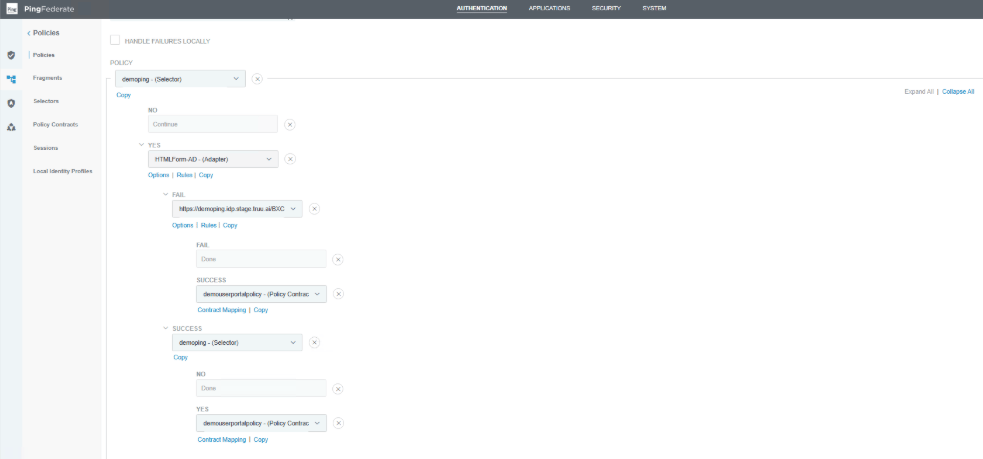Click Options under HTMLForm-AD Adapter

pos(159,175)
